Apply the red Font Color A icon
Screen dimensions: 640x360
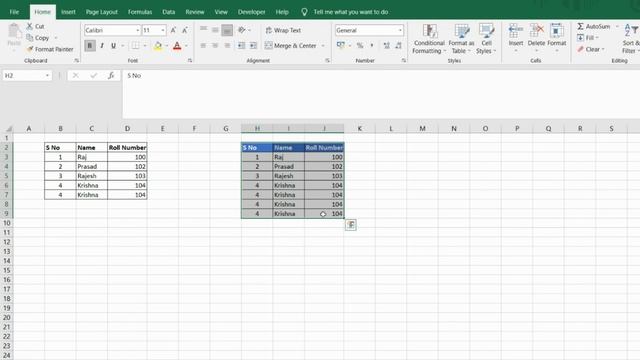(177, 46)
